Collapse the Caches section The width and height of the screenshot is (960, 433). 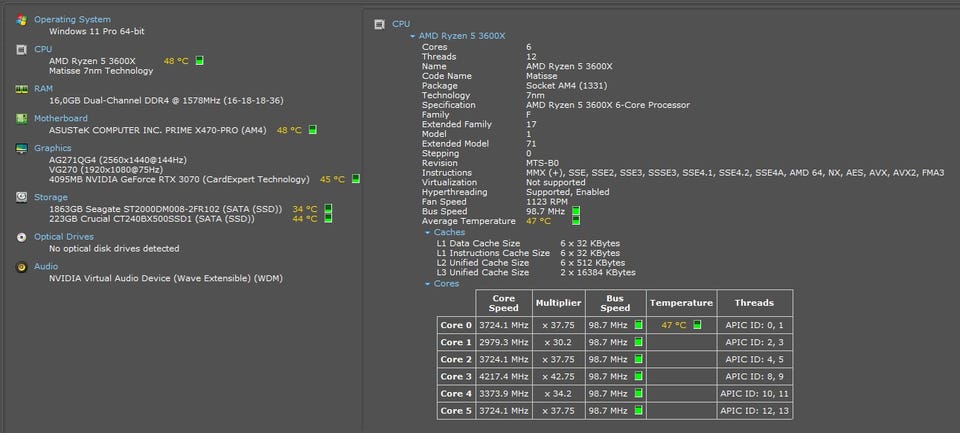(428, 232)
